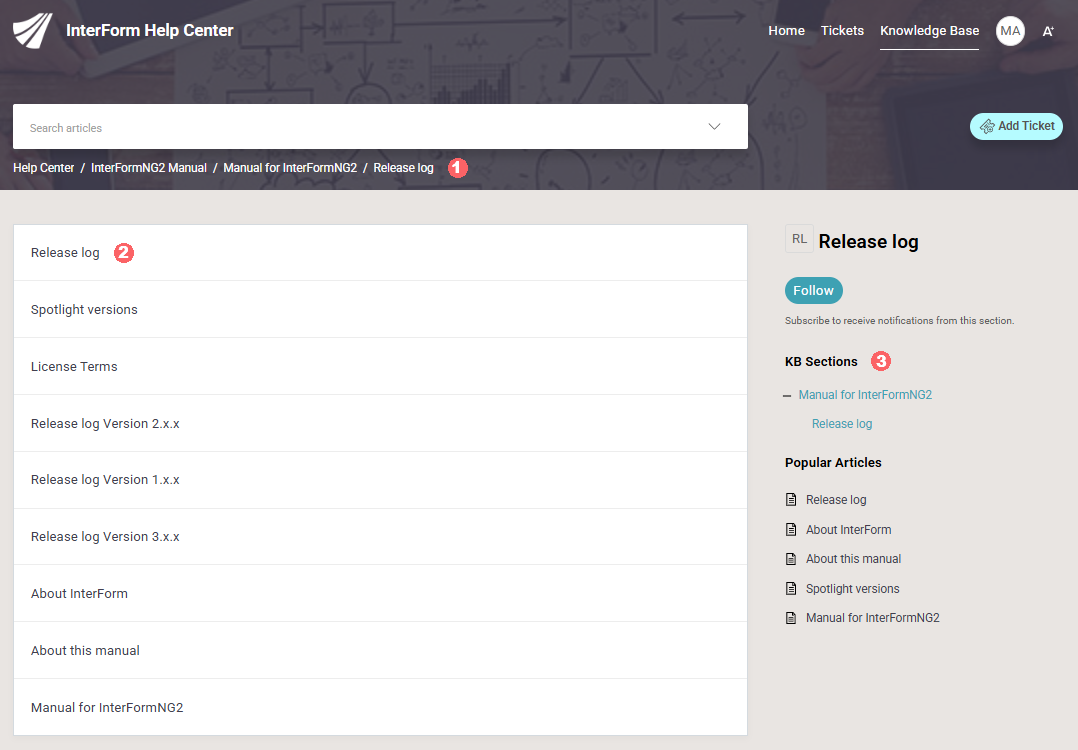This screenshot has width=1078, height=750.
Task: Click the InterForm Help Center title
Action: pyautogui.click(x=150, y=30)
